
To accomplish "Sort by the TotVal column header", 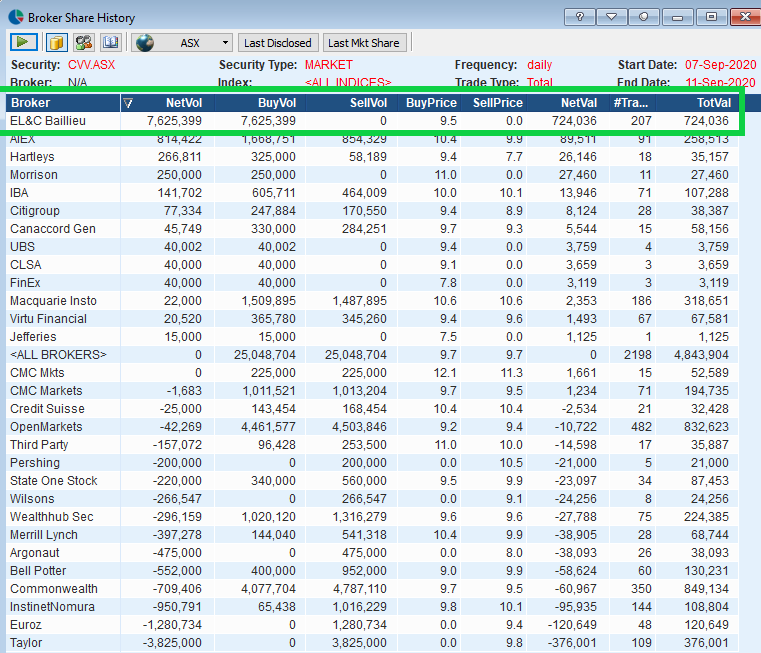I will click(697, 103).
